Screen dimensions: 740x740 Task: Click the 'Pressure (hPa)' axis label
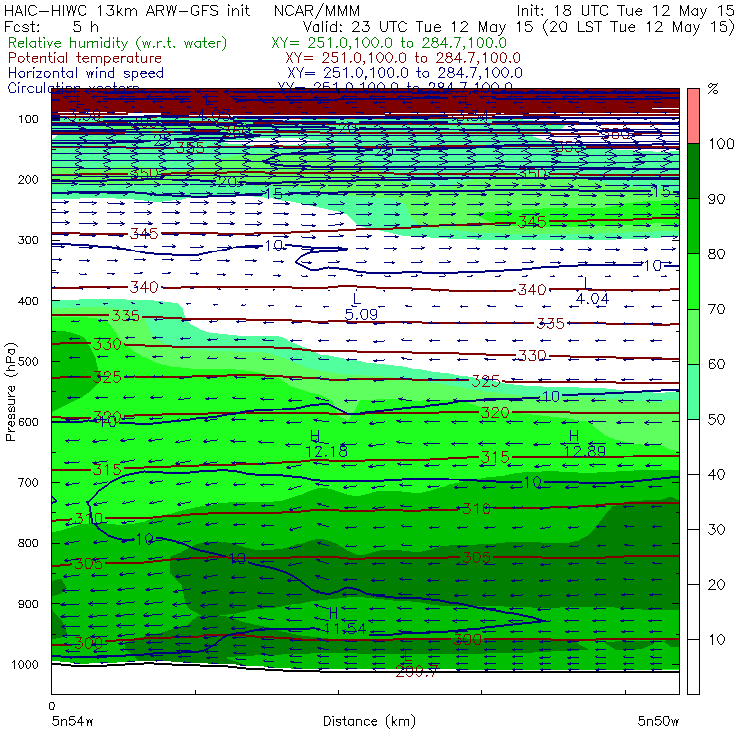click(11, 392)
